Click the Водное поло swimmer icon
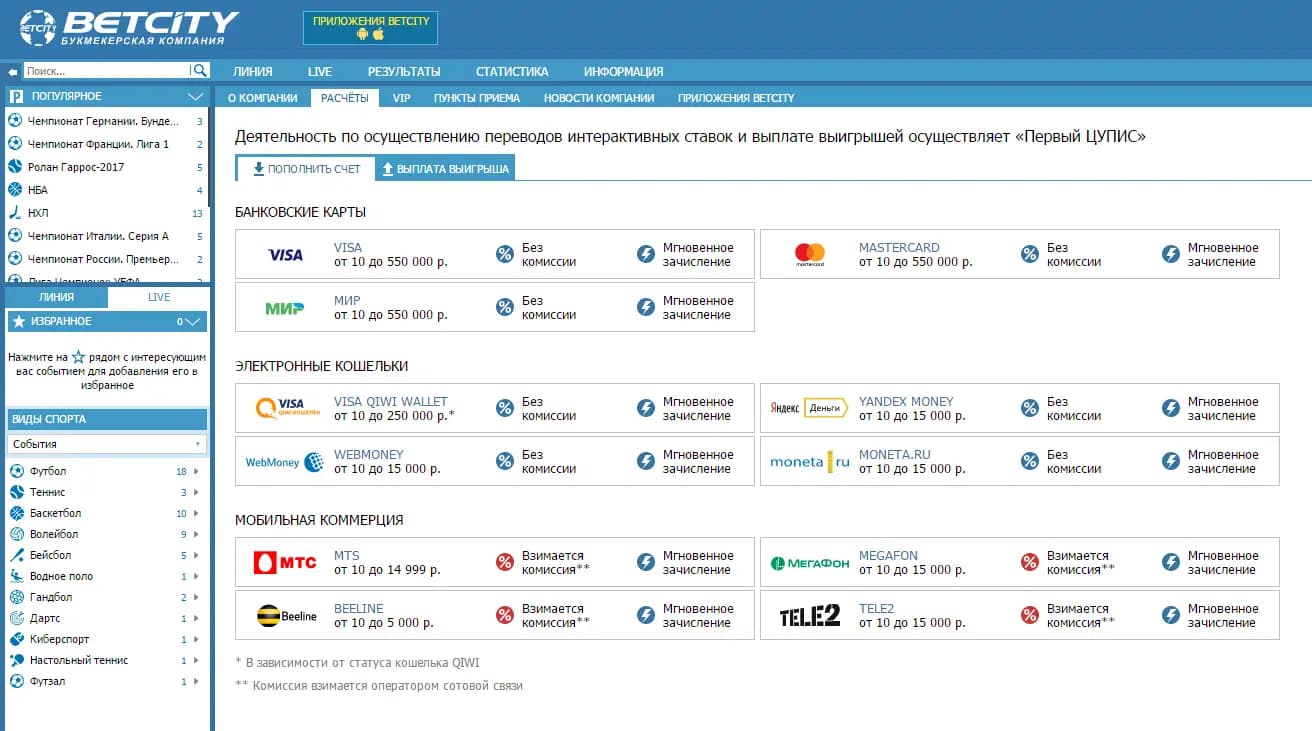 tap(16, 576)
